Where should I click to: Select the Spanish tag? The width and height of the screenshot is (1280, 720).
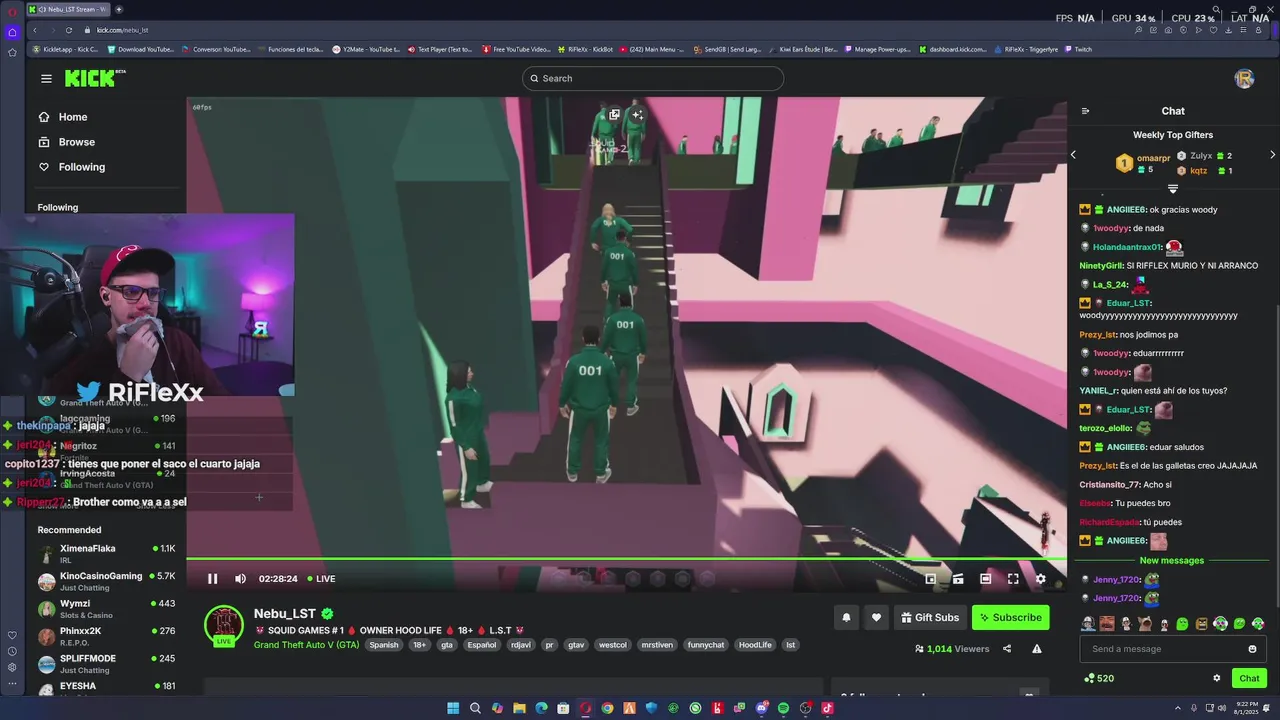point(383,645)
